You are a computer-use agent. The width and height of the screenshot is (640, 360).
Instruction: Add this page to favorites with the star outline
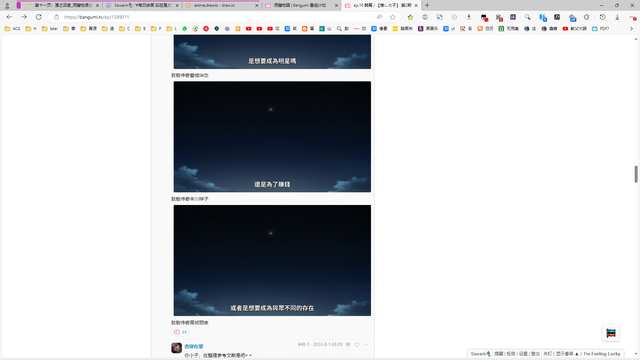click(x=393, y=17)
